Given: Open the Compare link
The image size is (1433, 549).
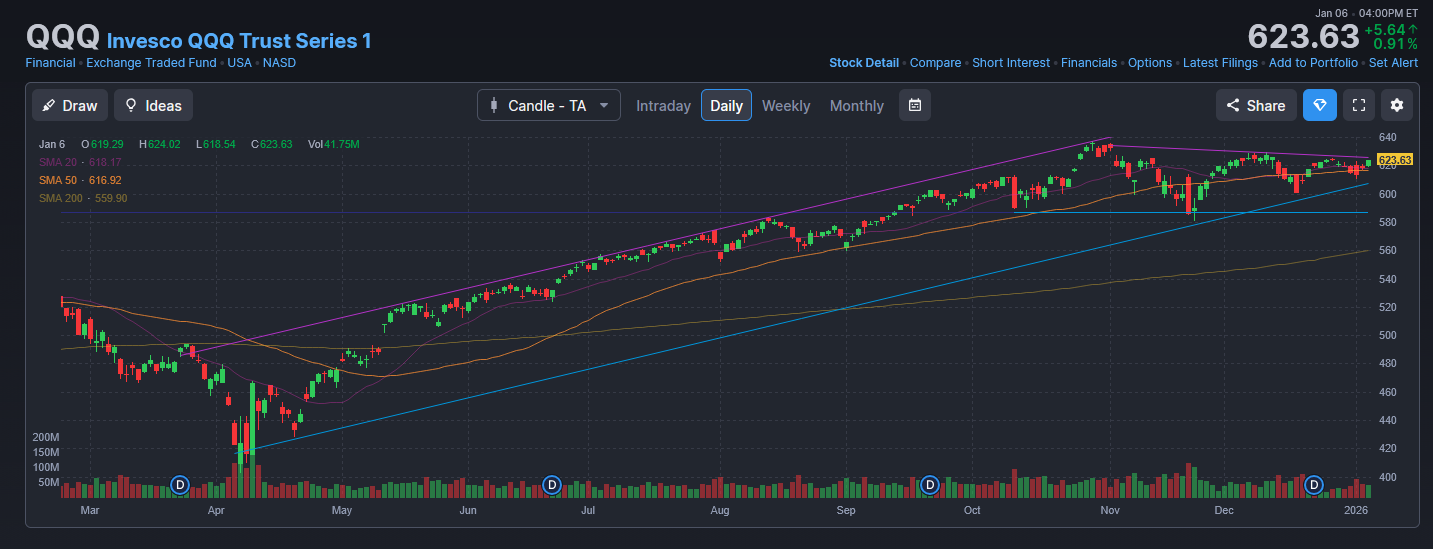Looking at the screenshot, I should click(x=935, y=62).
